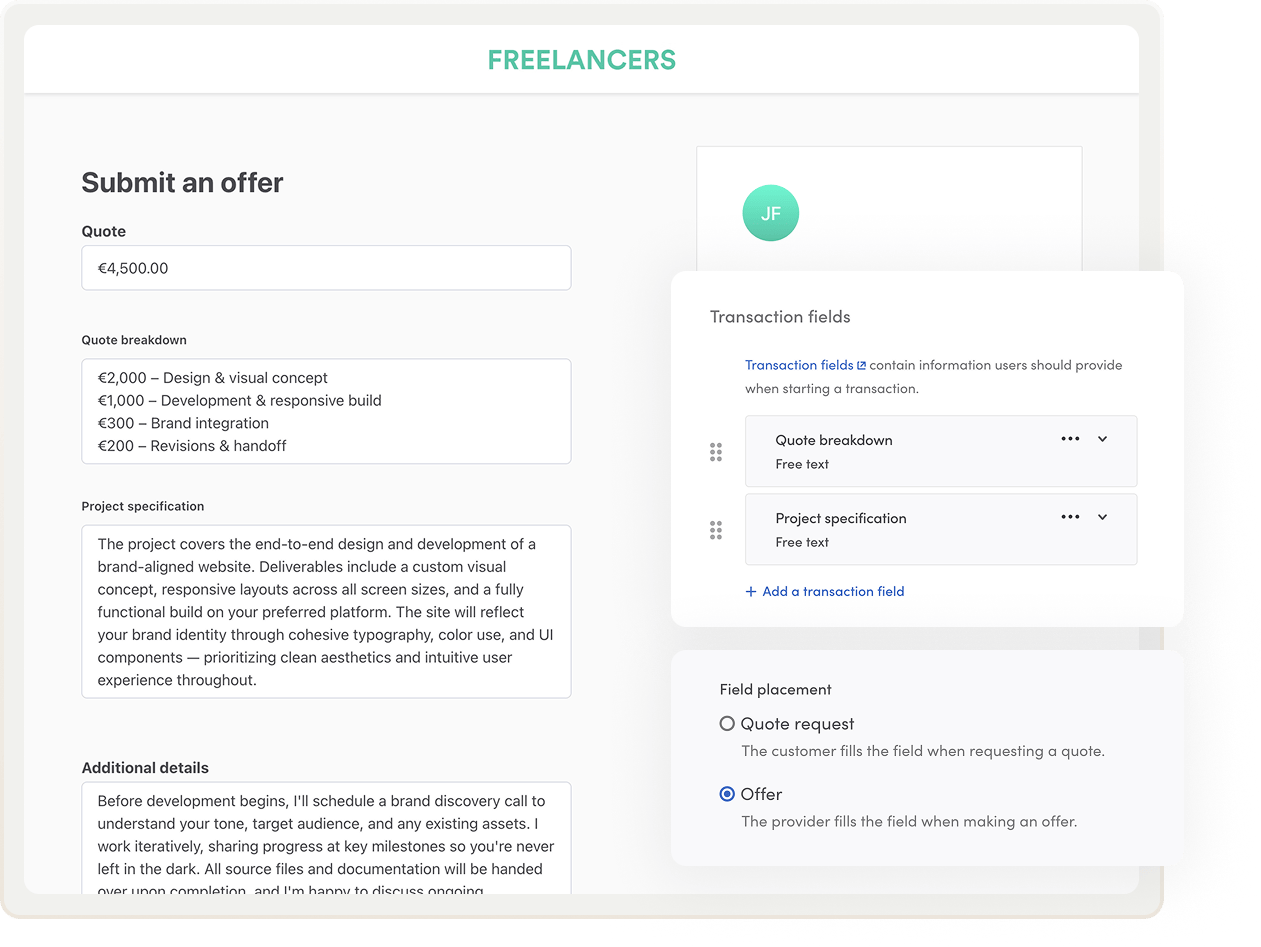The height and width of the screenshot is (947, 1261).
Task: Click Add a transaction field link
Action: (832, 591)
